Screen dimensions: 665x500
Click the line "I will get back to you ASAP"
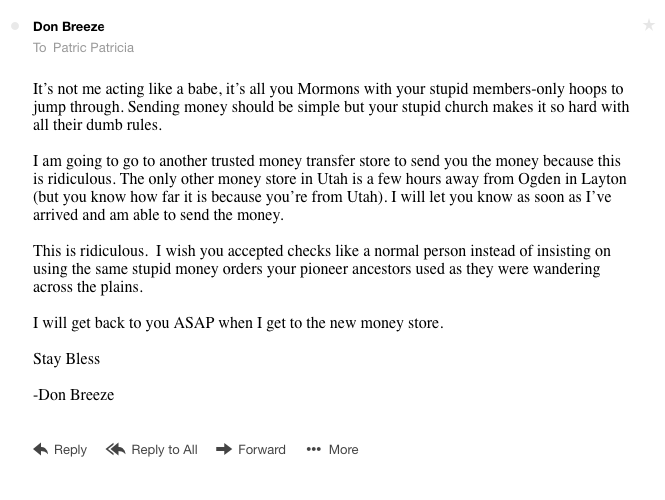point(238,323)
